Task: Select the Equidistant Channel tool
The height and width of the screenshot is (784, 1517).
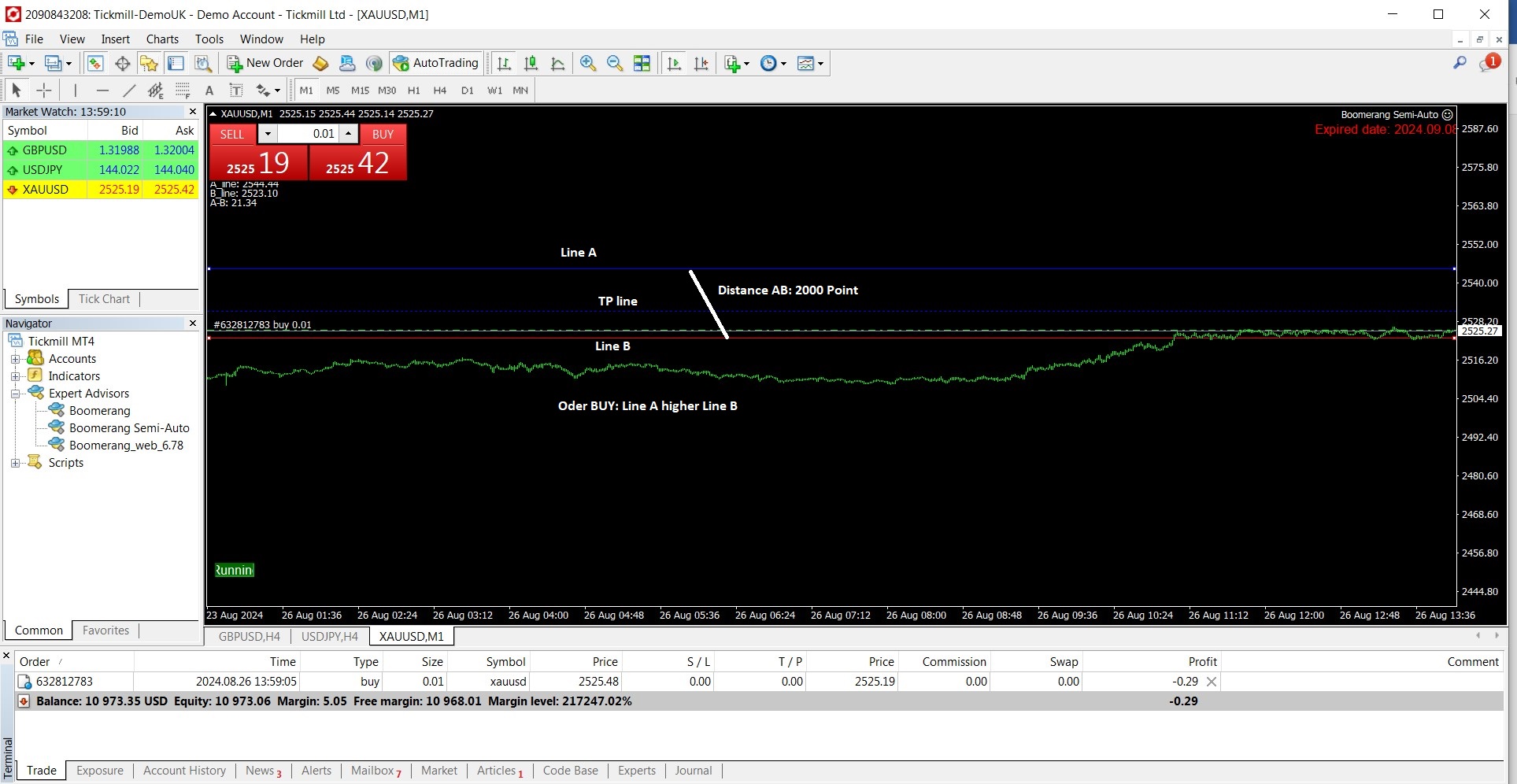Action: coord(156,90)
